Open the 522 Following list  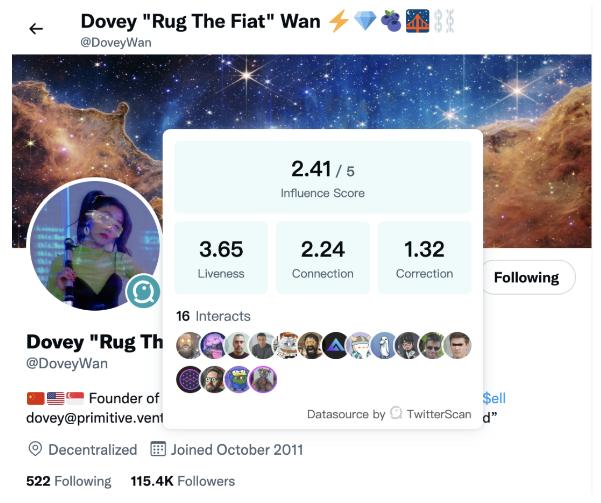[69, 481]
